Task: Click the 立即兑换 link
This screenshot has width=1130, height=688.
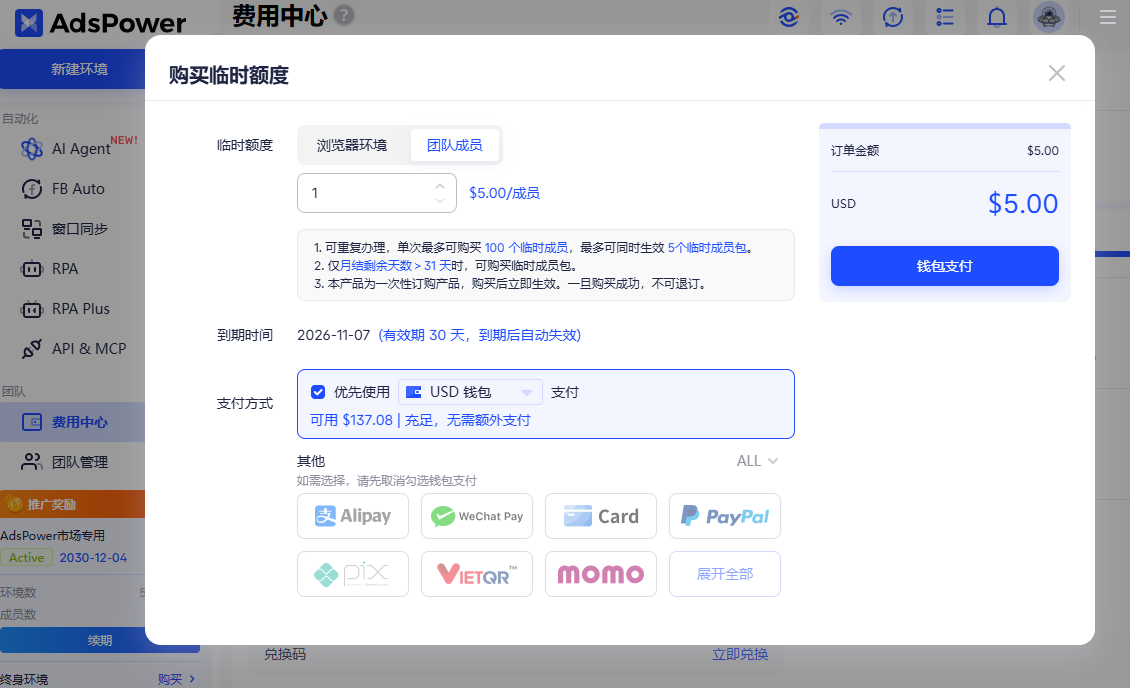Action: [x=740, y=654]
